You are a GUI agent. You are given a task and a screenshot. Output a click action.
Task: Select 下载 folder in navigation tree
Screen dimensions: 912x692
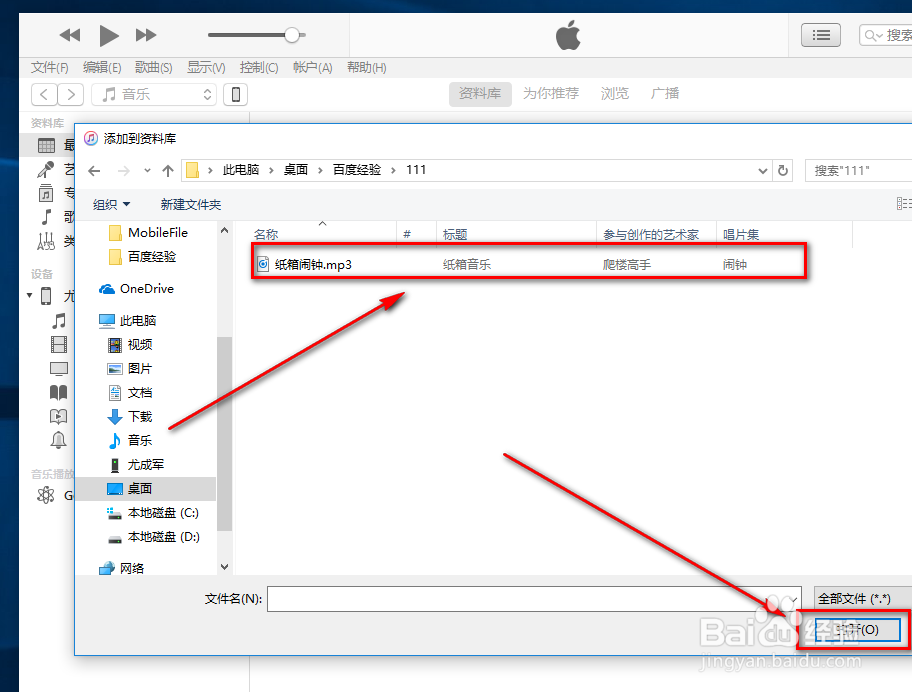coord(130,416)
